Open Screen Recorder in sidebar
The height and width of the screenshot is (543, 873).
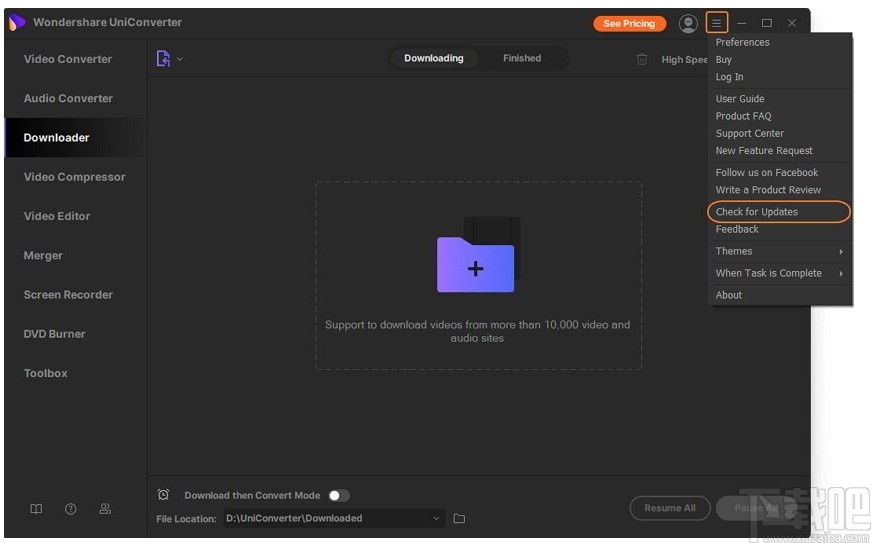(68, 295)
